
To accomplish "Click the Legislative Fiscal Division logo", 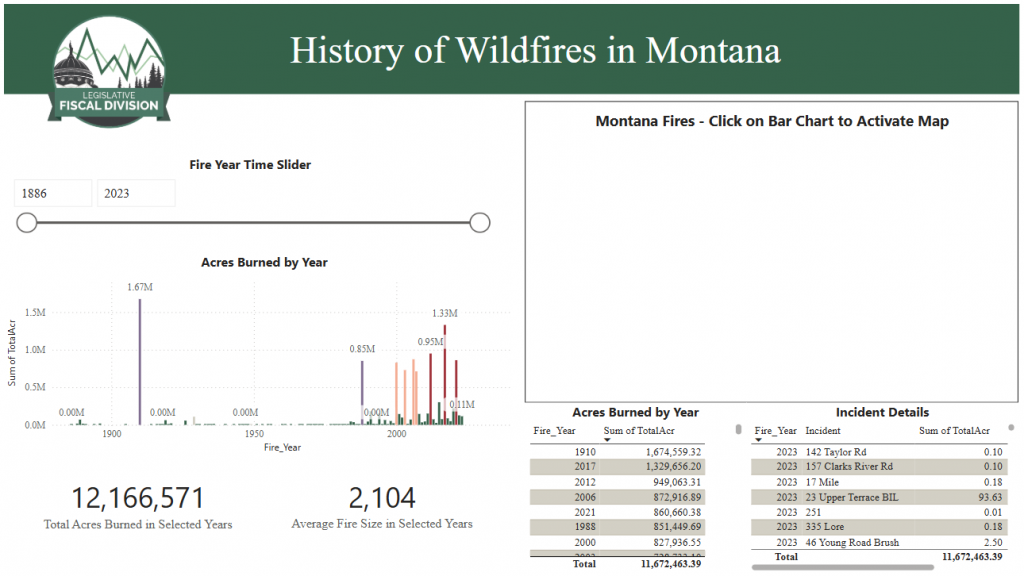I will click(112, 70).
